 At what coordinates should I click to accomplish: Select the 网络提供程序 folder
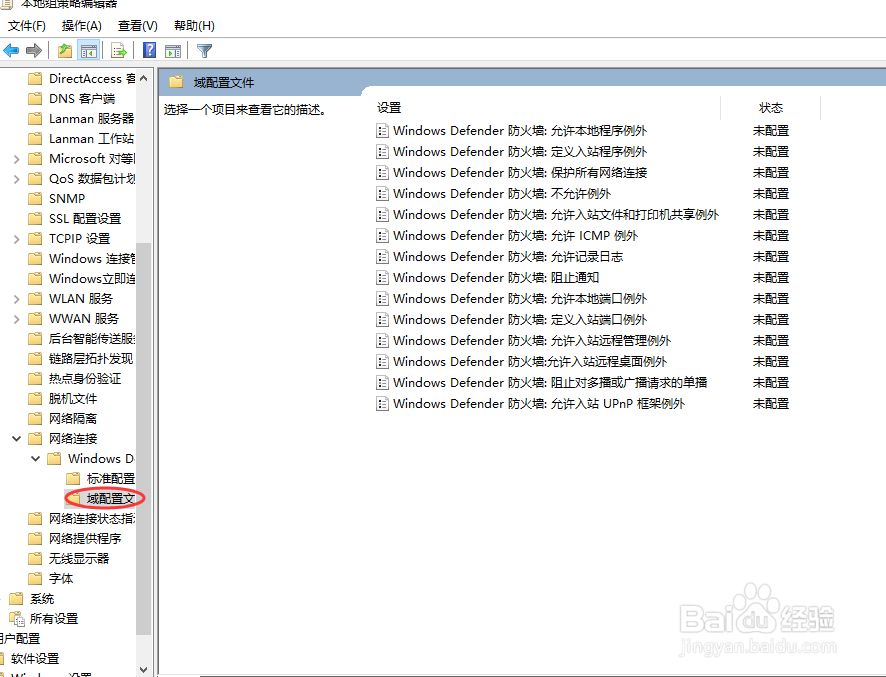[x=74, y=539]
